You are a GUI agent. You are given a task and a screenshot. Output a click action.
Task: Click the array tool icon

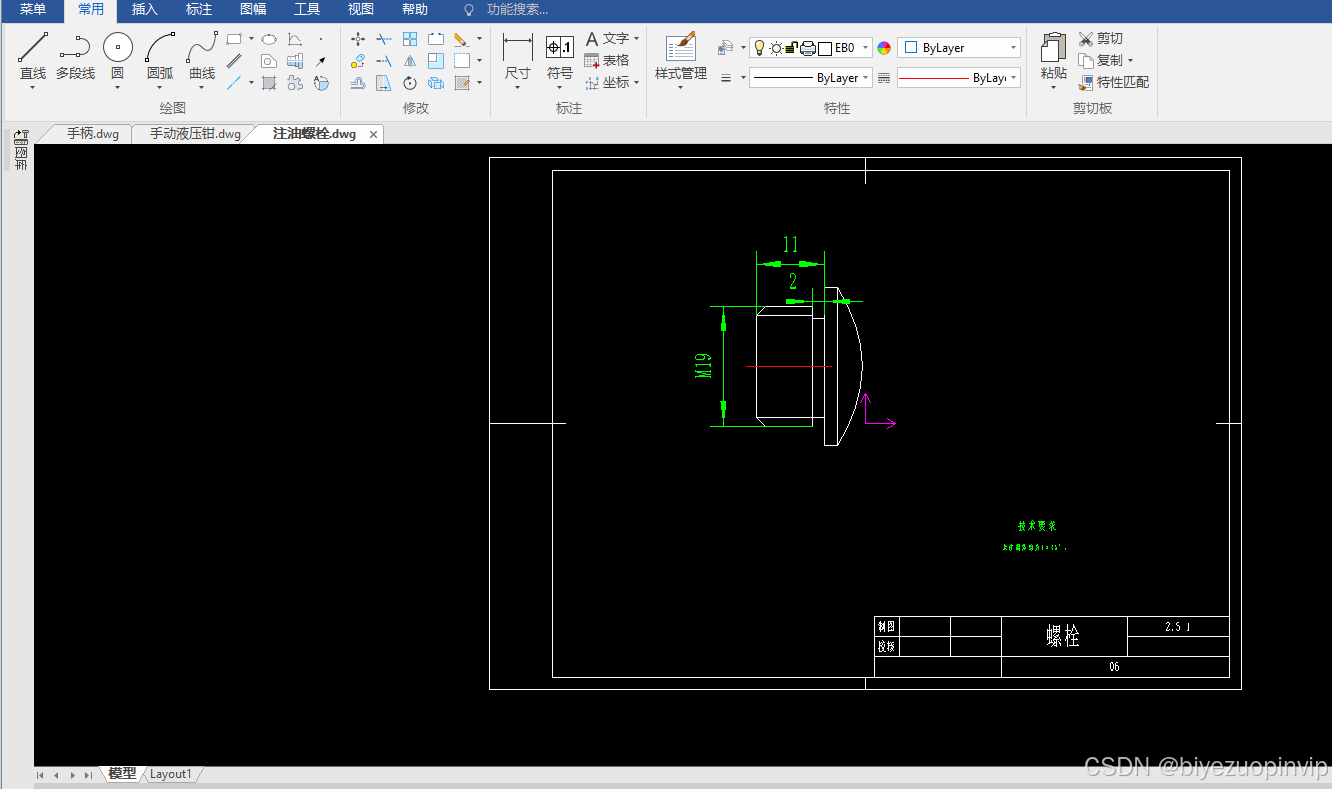(x=410, y=39)
